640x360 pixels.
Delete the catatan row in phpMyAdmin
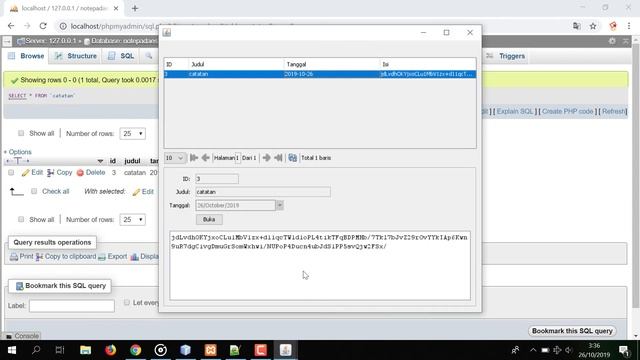91,173
